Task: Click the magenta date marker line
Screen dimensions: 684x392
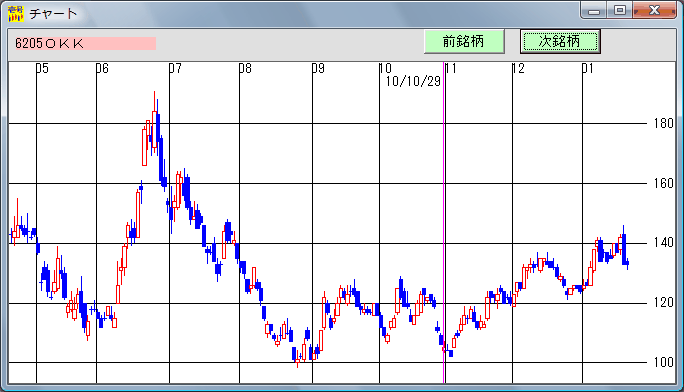Action: tap(444, 222)
